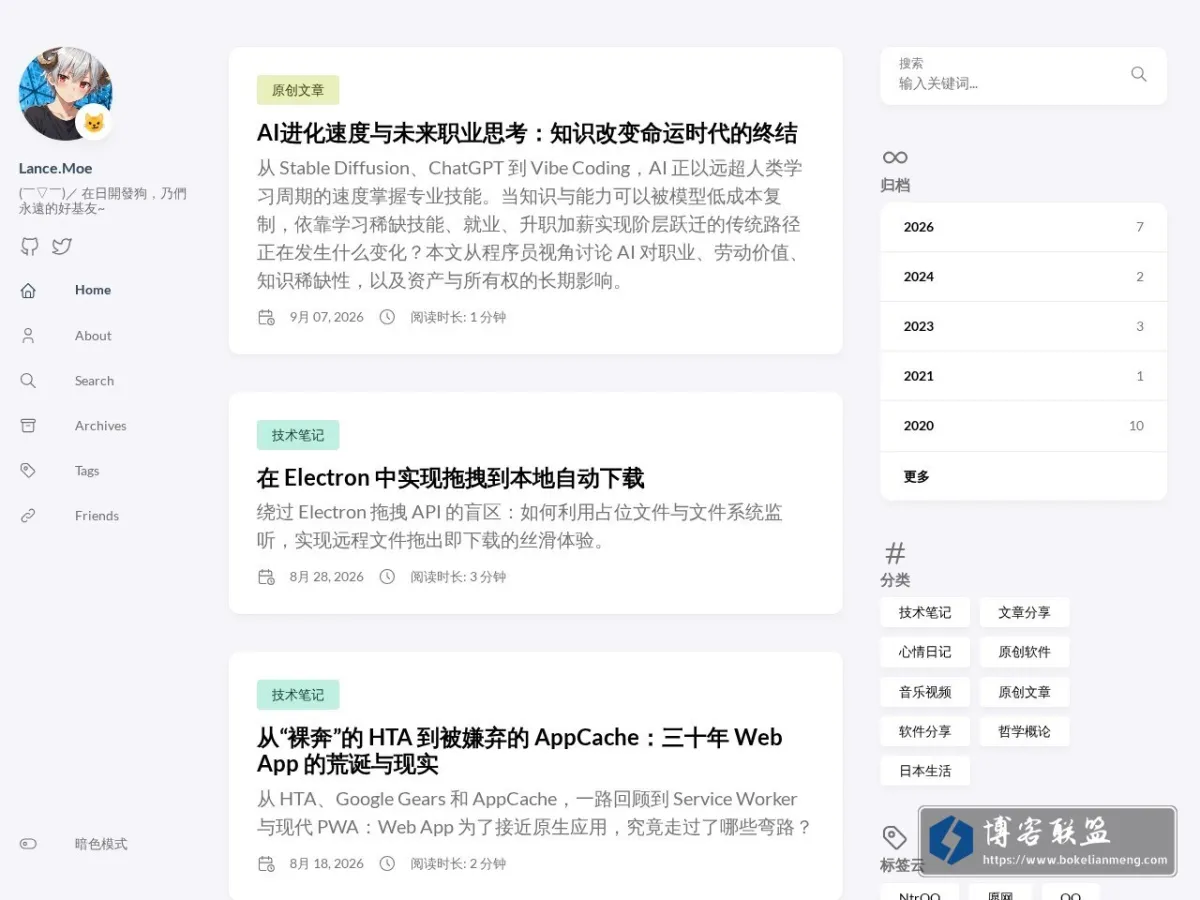Select the 软件分享 category
This screenshot has width=1200, height=900.
(925, 731)
